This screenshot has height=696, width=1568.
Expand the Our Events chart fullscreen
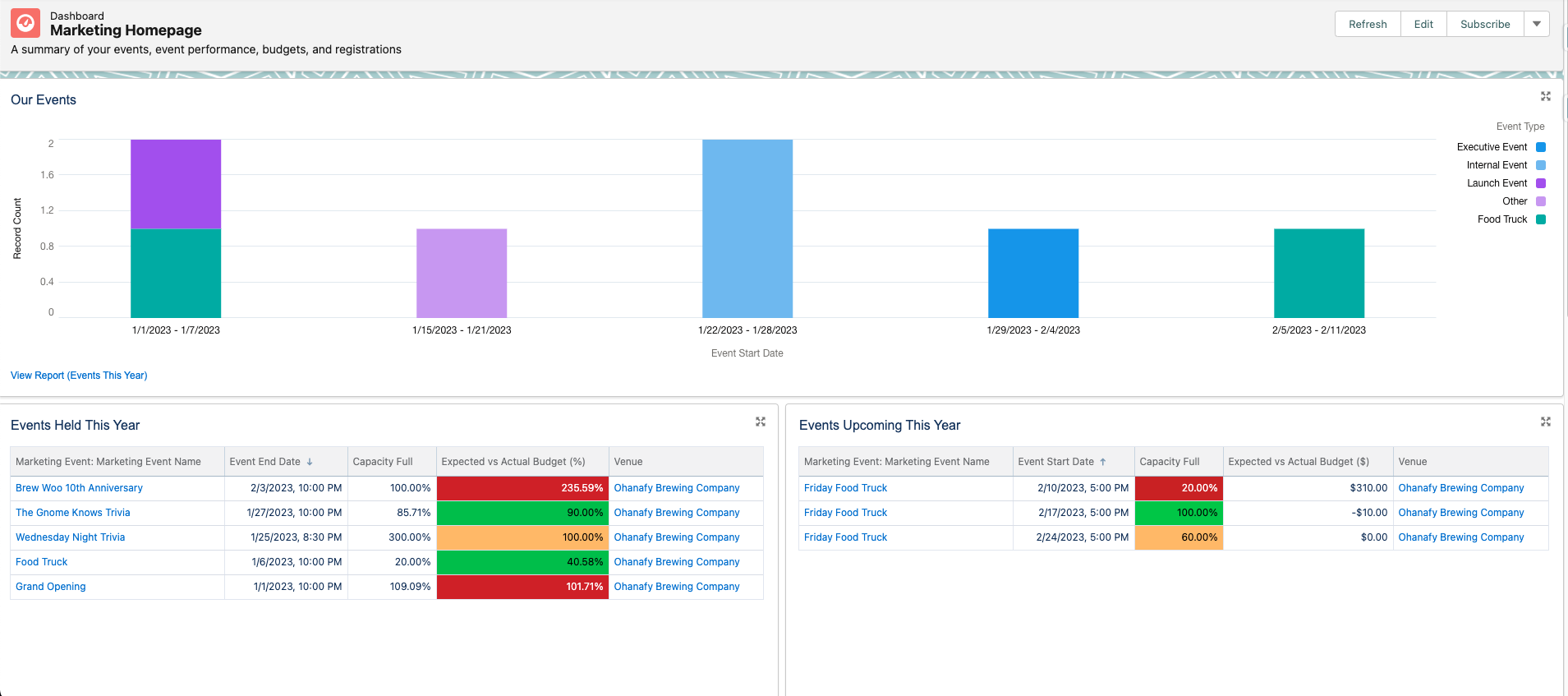[x=1545, y=96]
